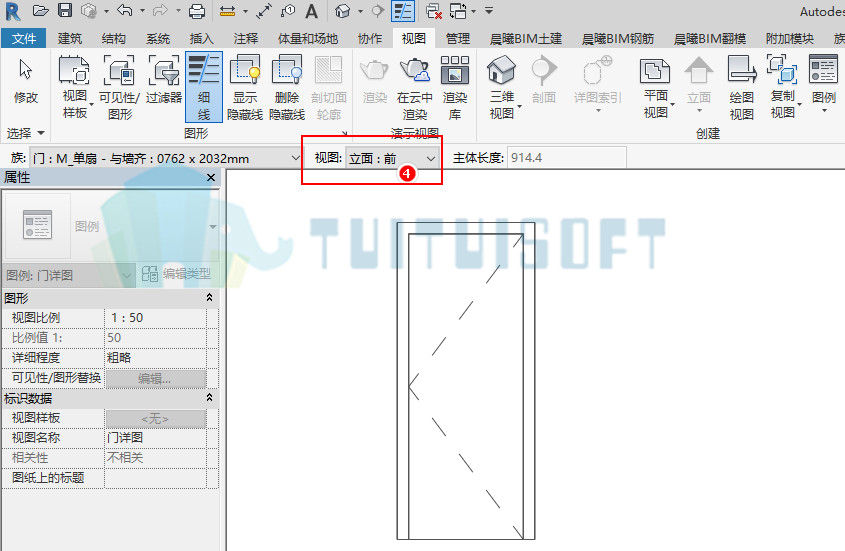Open the 图例: 门详图 instance dropdown

[68, 276]
